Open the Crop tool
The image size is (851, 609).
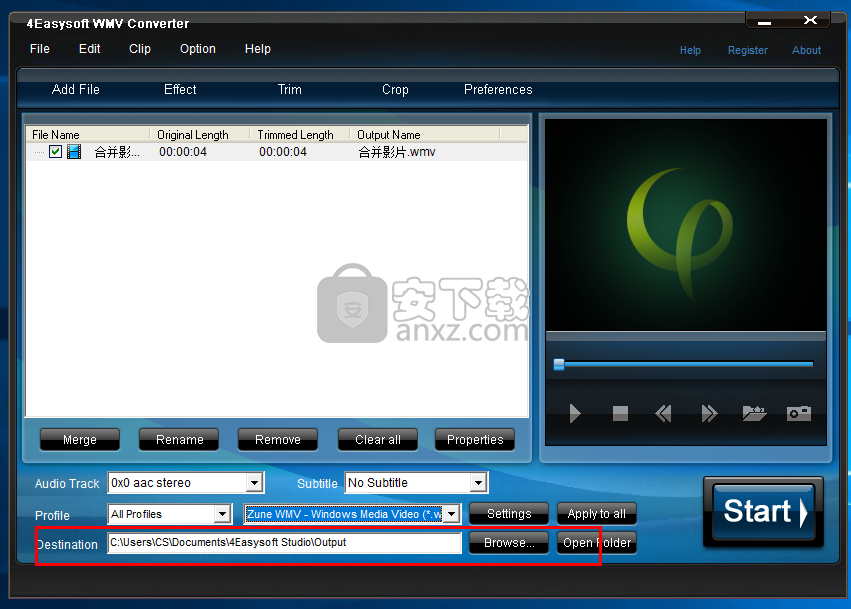[395, 90]
